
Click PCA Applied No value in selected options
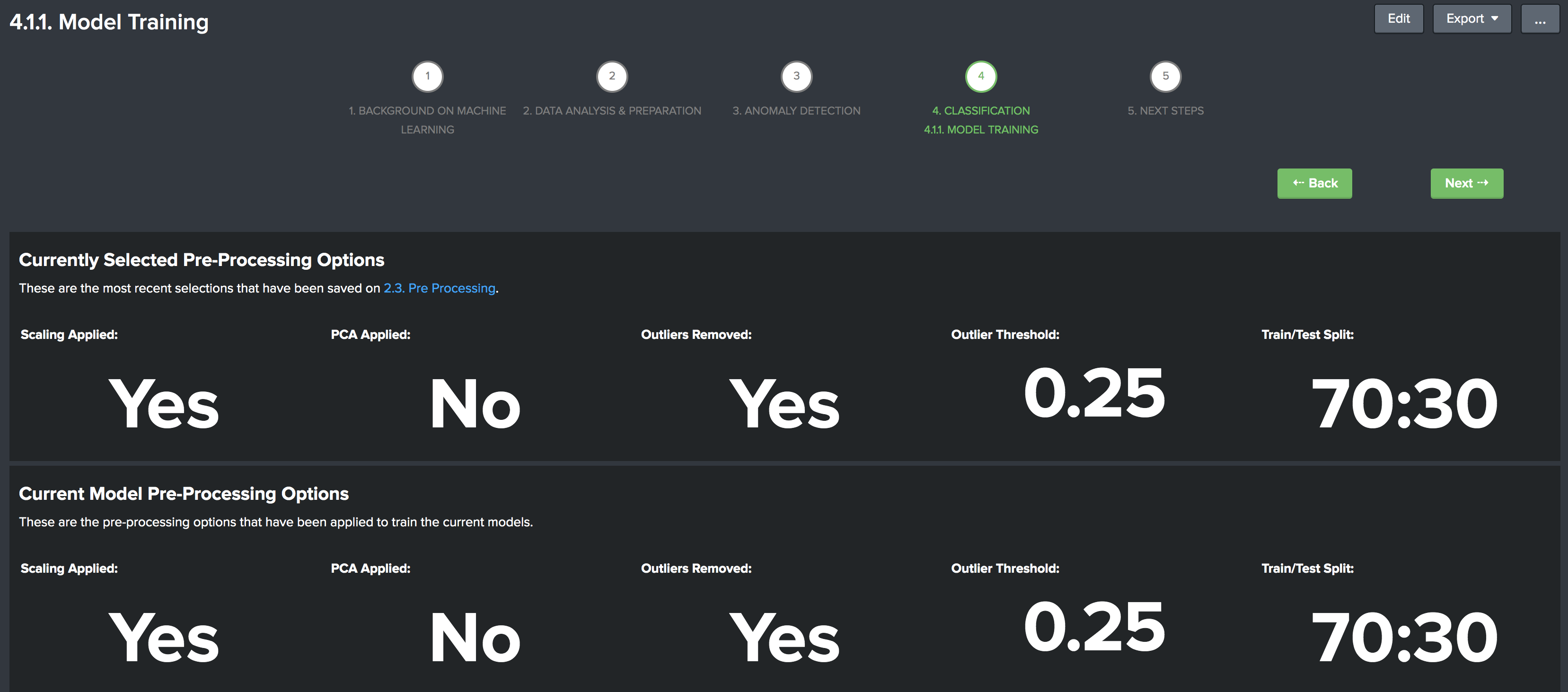pos(475,403)
